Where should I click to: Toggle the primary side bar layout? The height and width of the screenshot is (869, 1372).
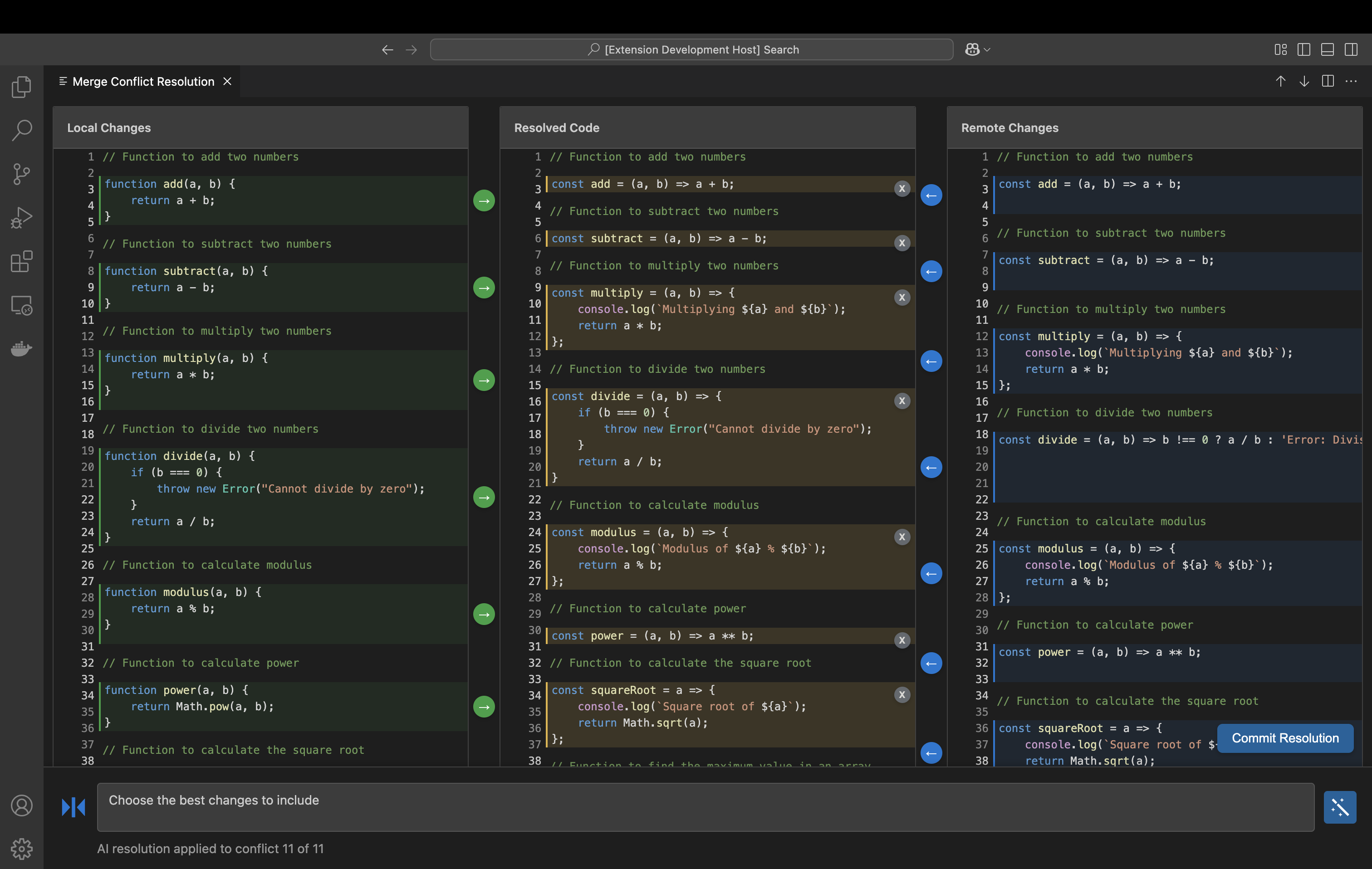[x=1303, y=49]
